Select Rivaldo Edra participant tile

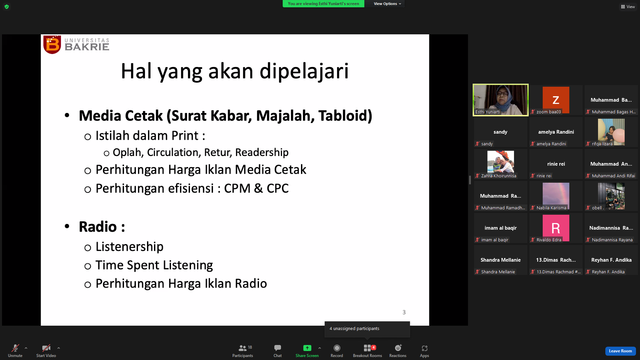[x=556, y=228]
